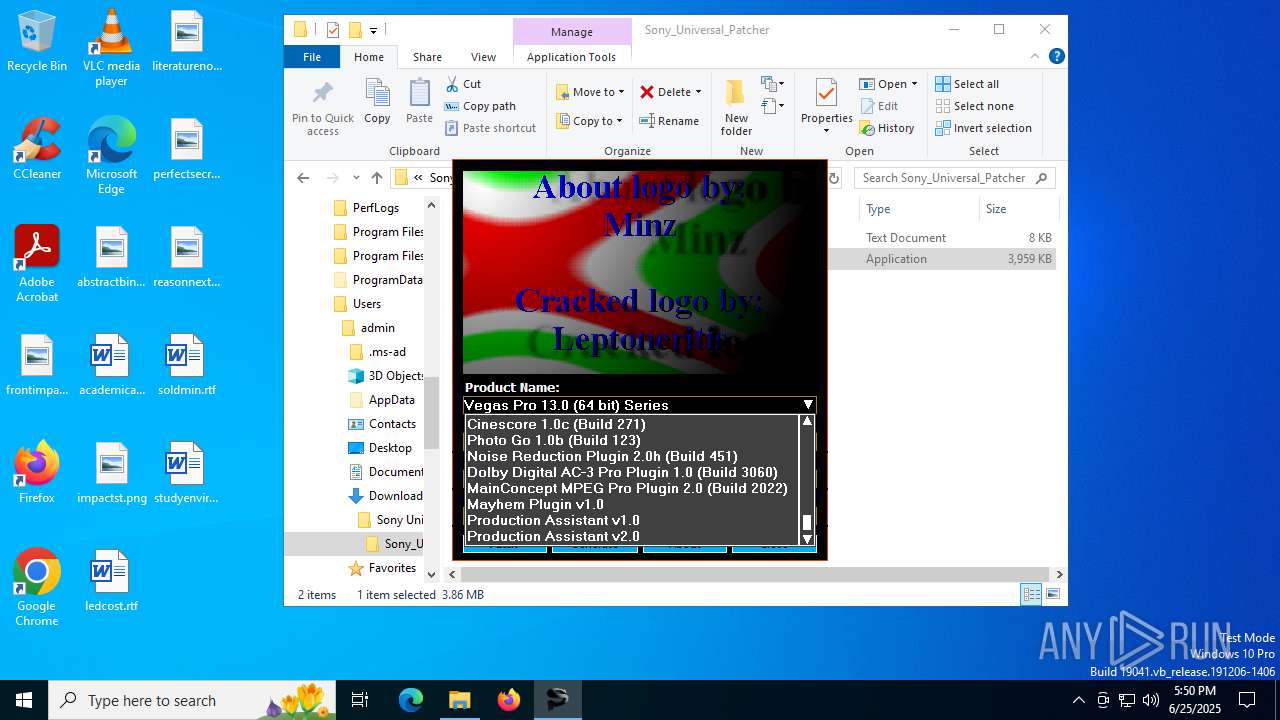Screen dimensions: 1280x720
Task: Switch to the Share ribbon tab
Action: tap(427, 57)
